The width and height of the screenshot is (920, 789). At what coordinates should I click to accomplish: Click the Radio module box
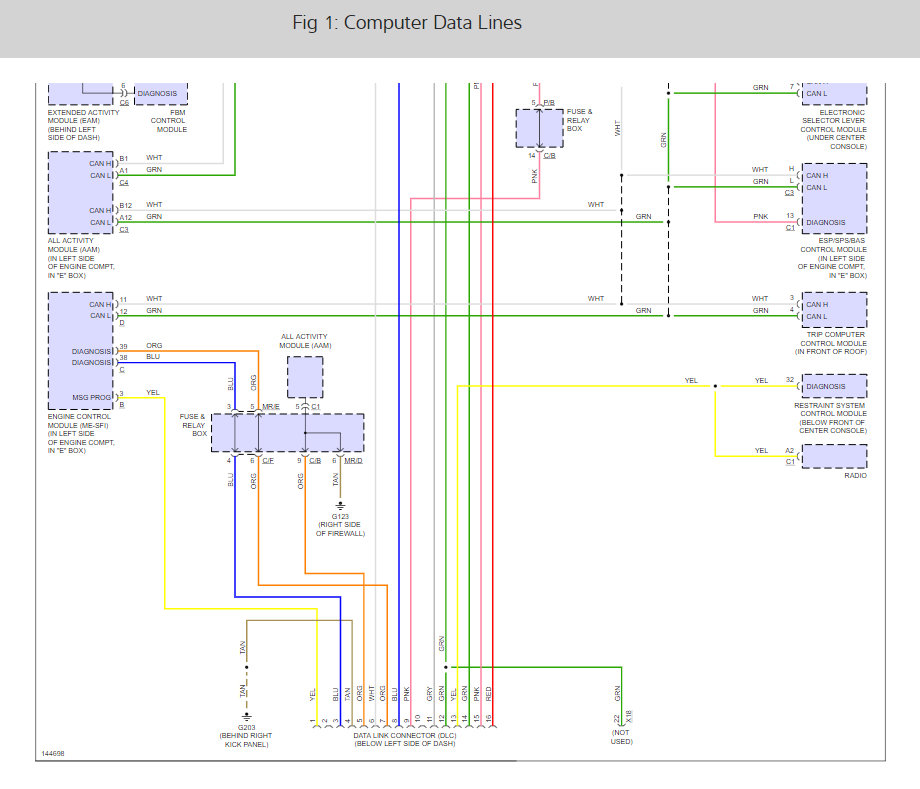pos(834,456)
